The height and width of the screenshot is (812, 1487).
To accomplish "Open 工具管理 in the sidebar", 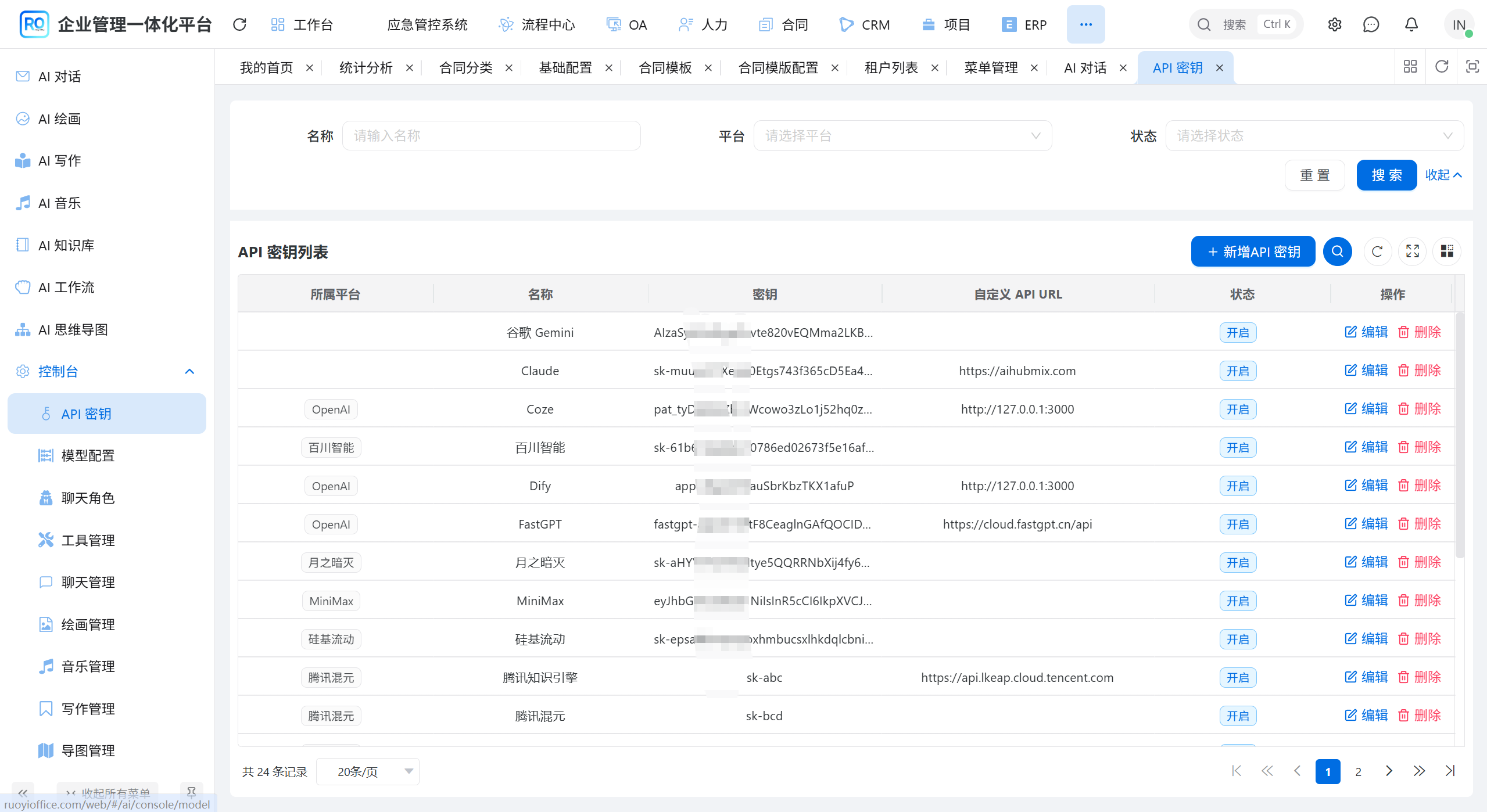I will coord(107,540).
